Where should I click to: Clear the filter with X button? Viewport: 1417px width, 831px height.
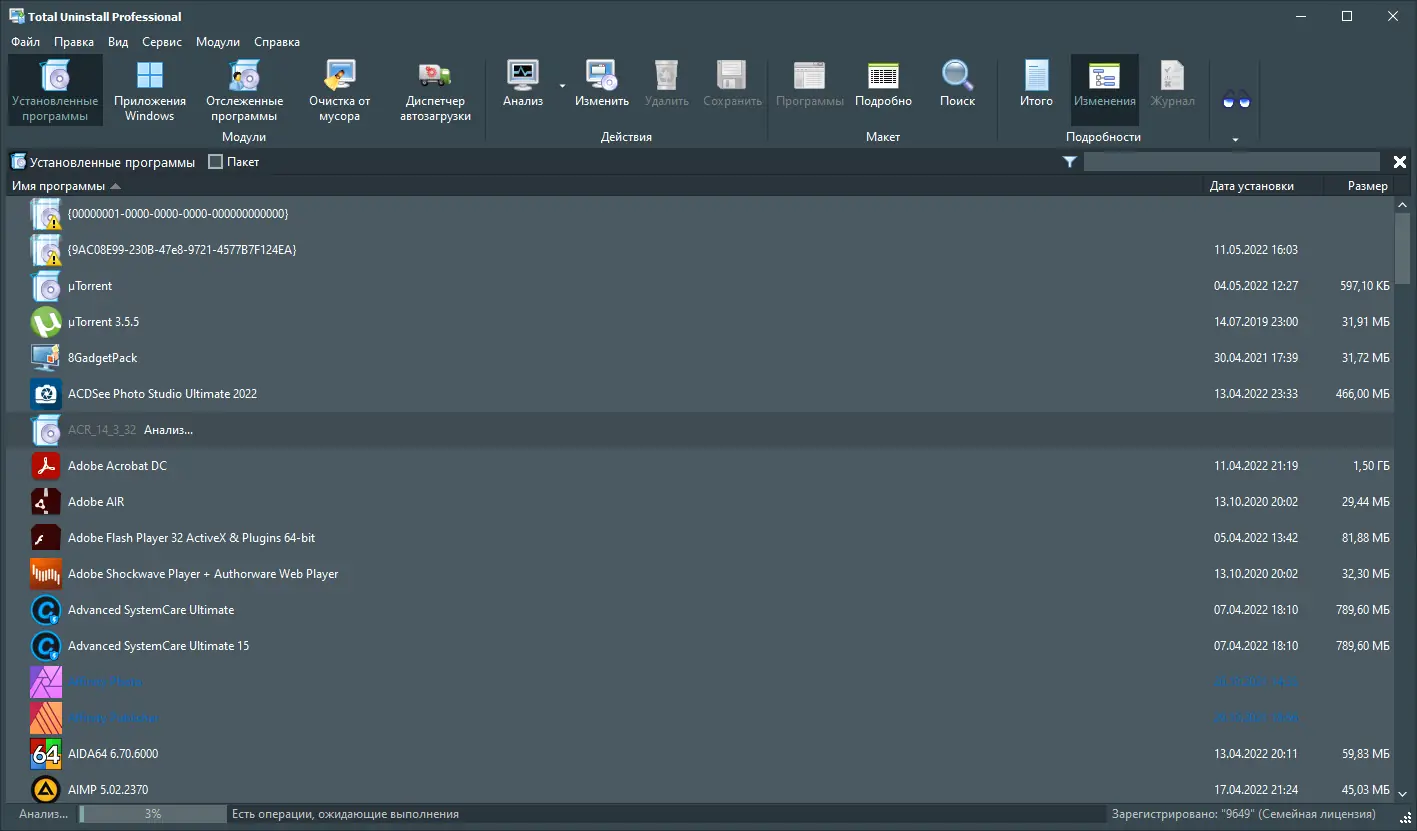(1399, 162)
